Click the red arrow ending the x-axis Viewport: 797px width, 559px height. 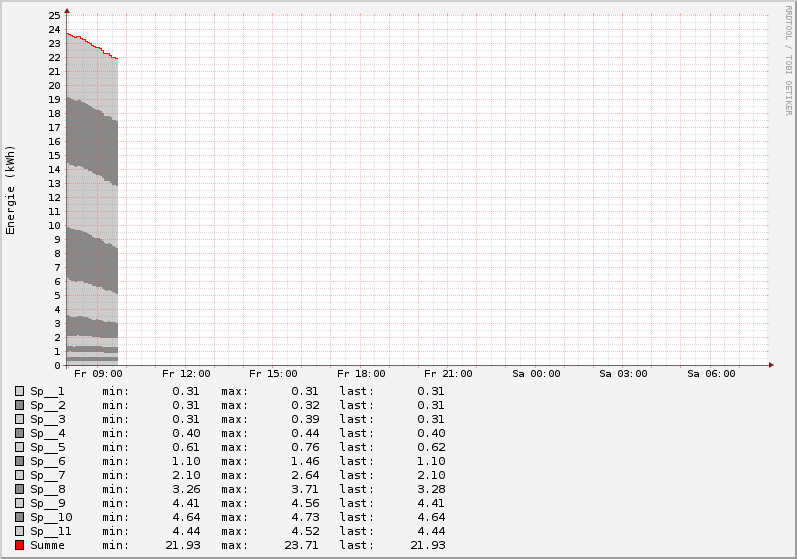(x=771, y=365)
